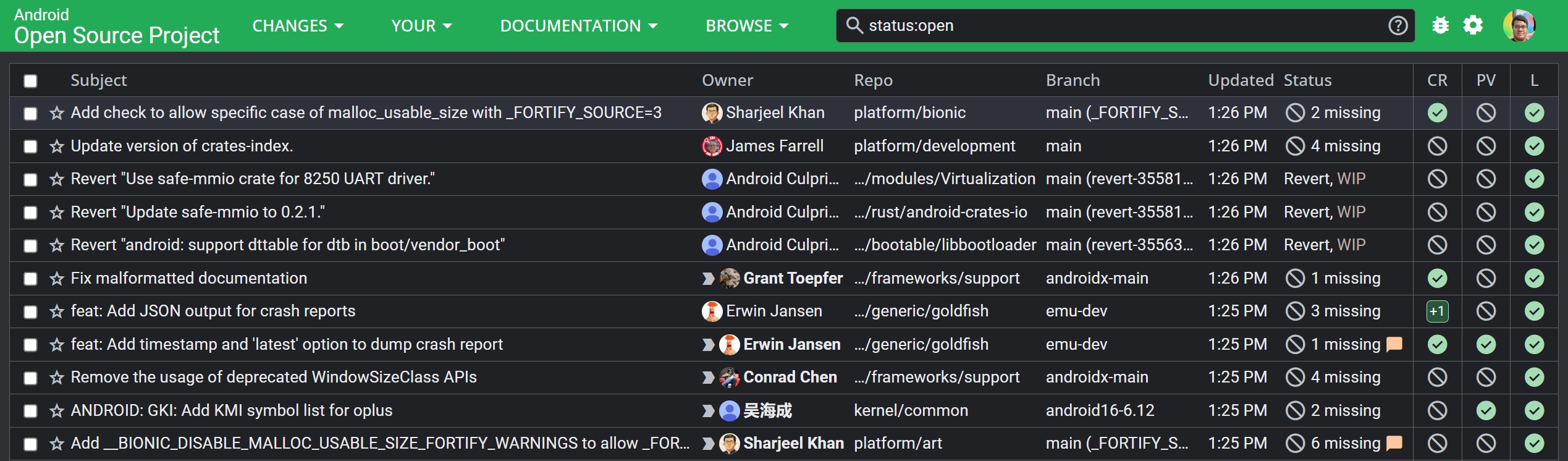
Task: Open the bug report icon
Action: [1440, 25]
